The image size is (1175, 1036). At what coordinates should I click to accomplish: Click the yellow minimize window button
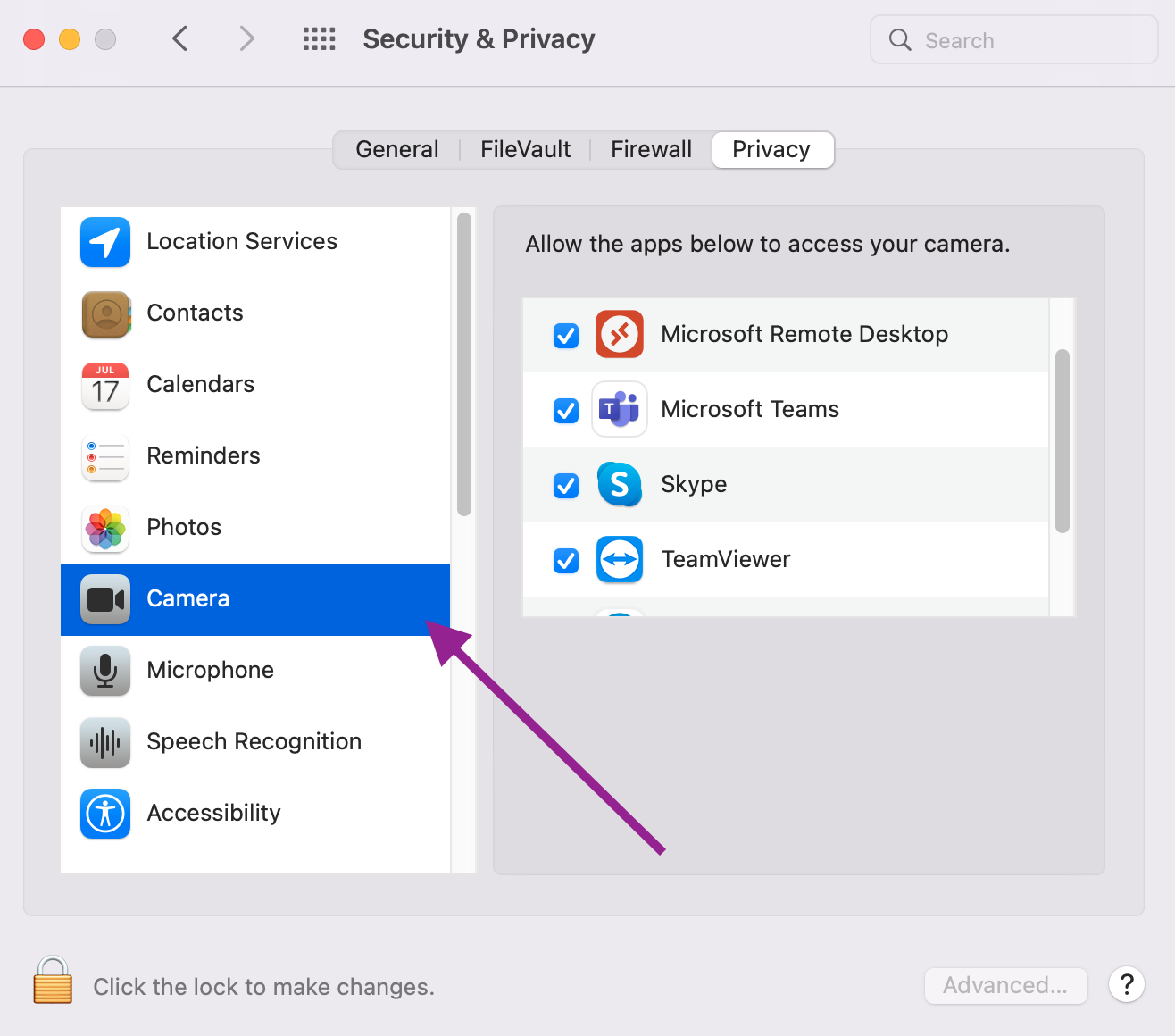[x=70, y=39]
